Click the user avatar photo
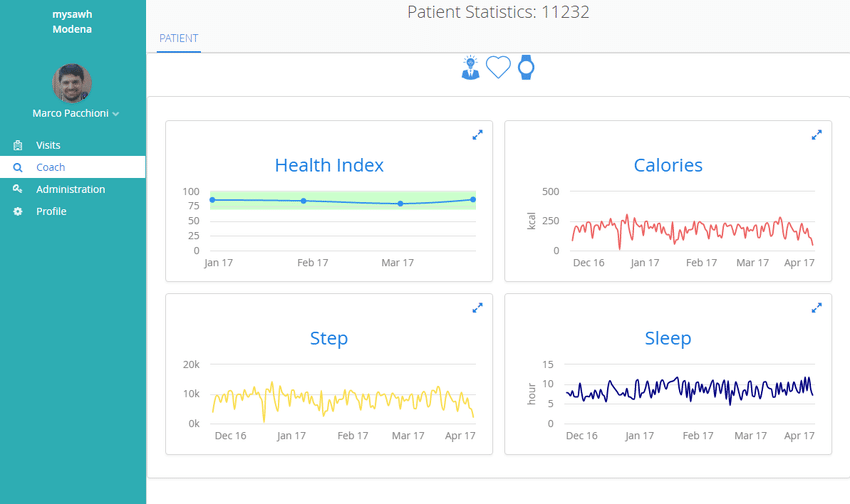 tap(72, 83)
